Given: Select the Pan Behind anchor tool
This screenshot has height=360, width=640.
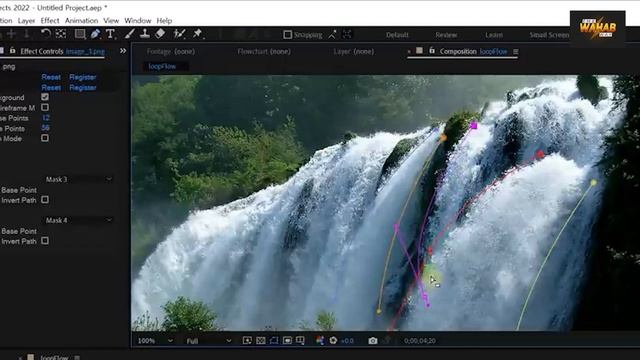Looking at the screenshot, I should pos(61,34).
